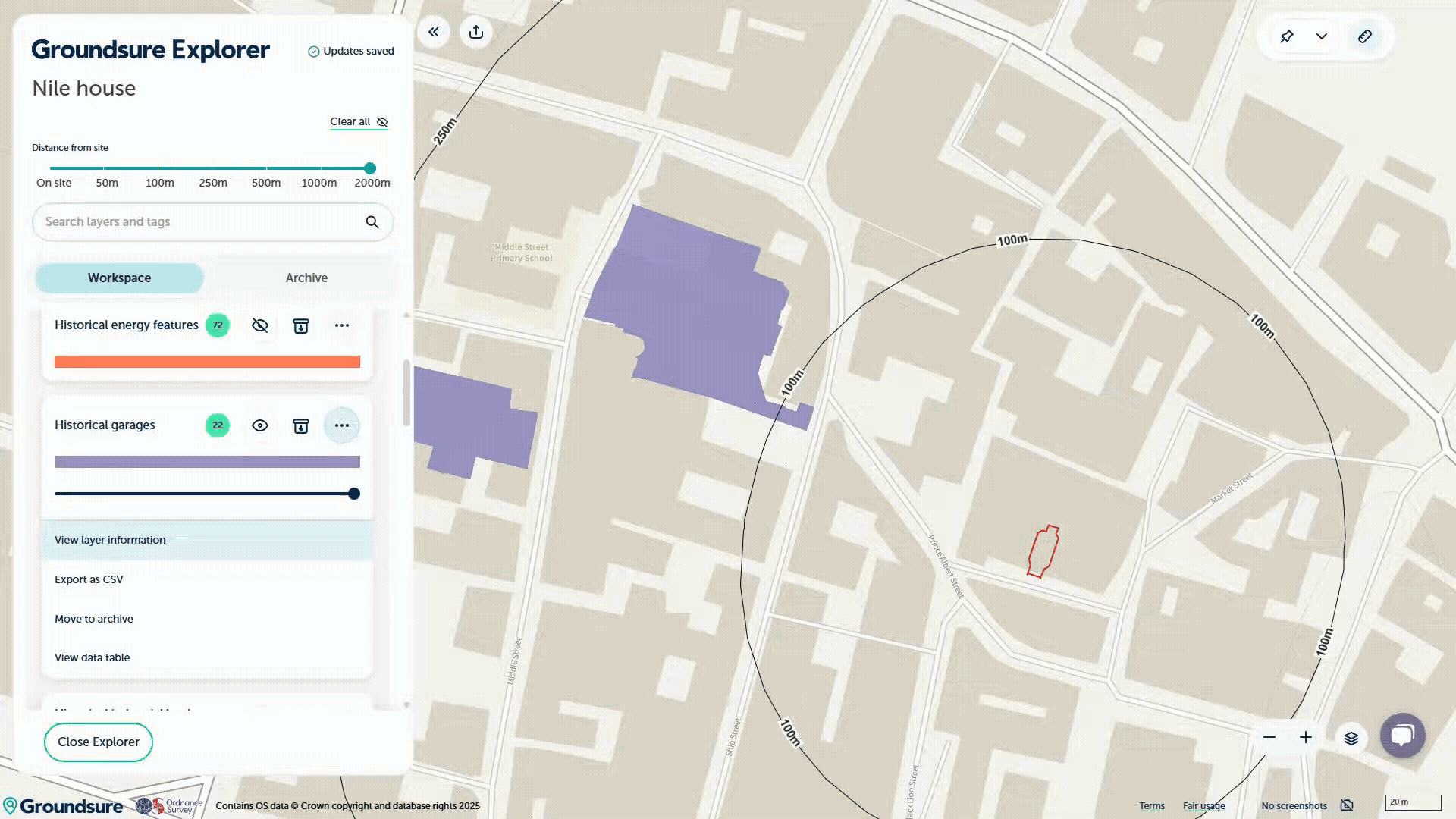Click the 250m distance label
The height and width of the screenshot is (819, 1456).
213,183
